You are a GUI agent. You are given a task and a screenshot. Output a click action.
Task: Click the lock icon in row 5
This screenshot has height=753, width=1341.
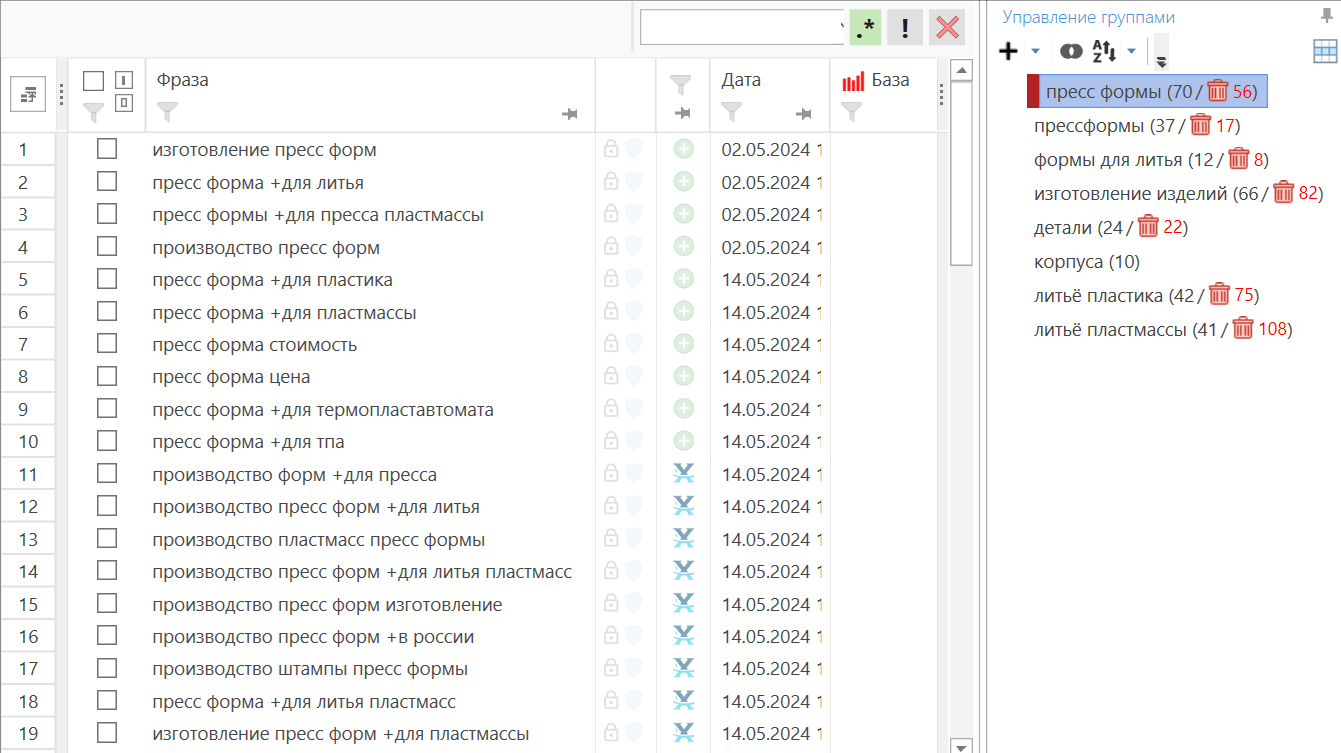(x=611, y=280)
